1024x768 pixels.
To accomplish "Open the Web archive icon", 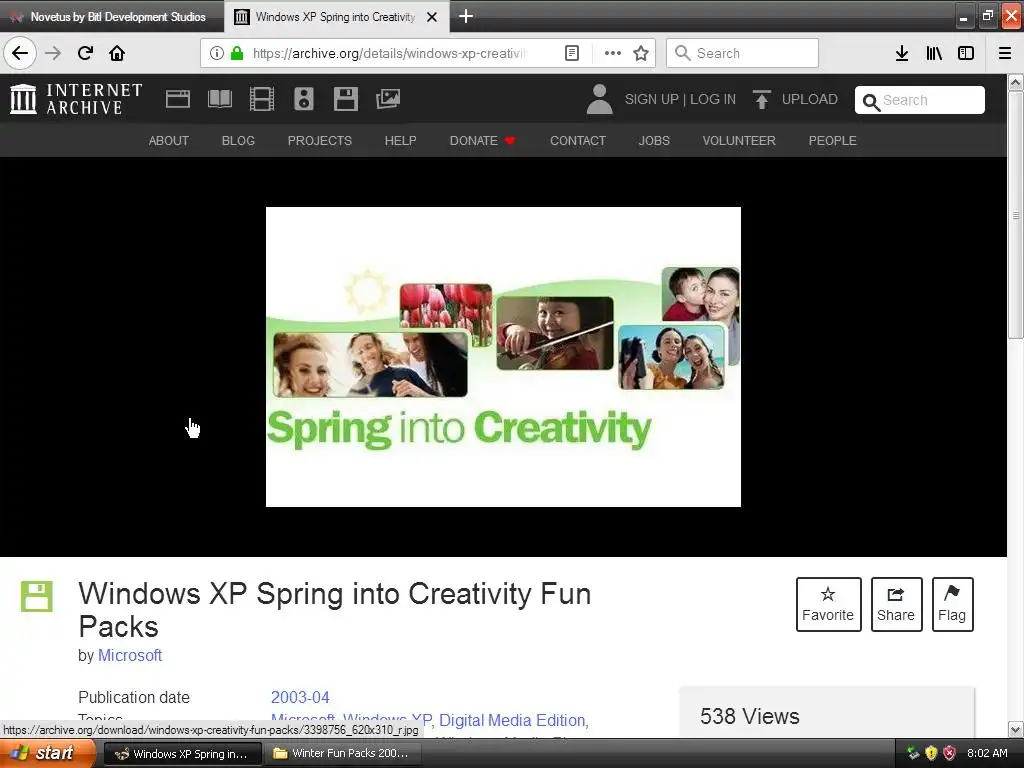I will coord(178,99).
